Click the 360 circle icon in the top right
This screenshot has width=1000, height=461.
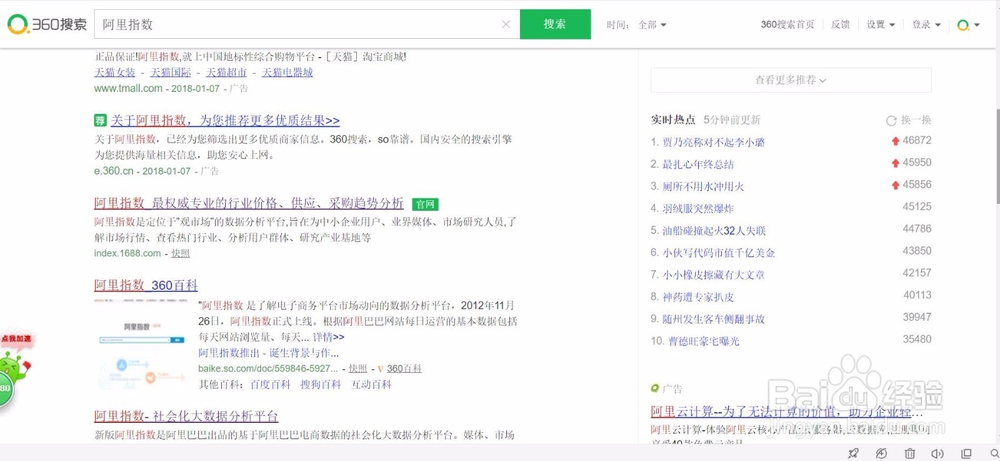(964, 24)
